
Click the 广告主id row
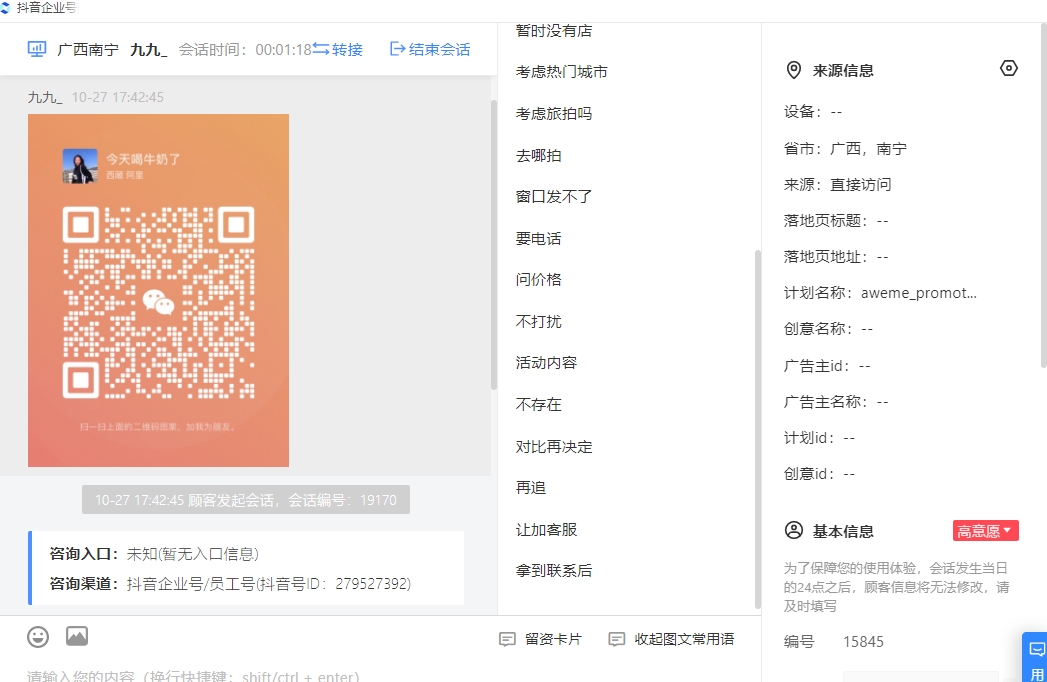pyautogui.click(x=827, y=365)
